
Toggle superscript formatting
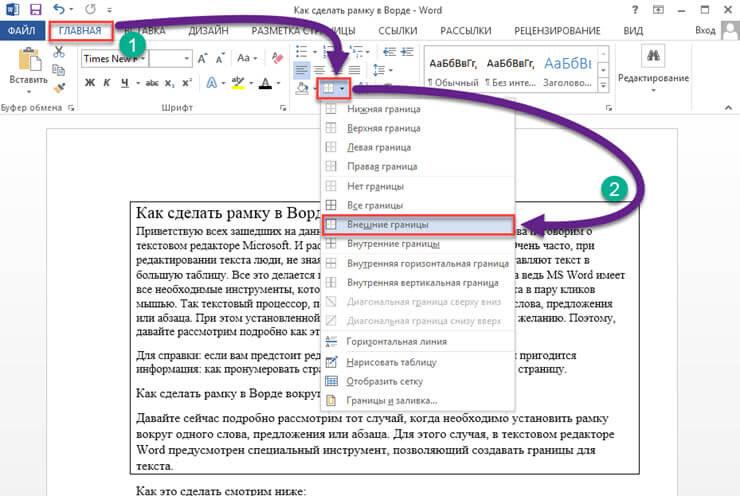tap(187, 83)
